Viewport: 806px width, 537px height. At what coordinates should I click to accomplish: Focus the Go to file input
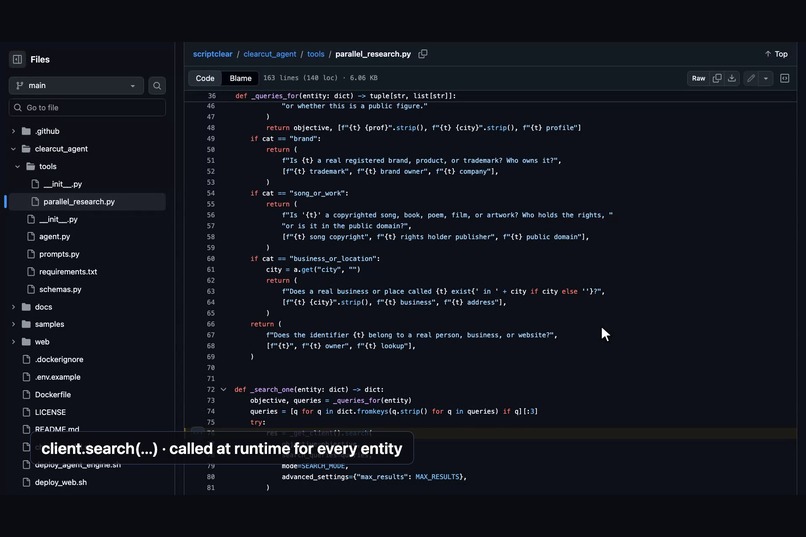(x=87, y=107)
